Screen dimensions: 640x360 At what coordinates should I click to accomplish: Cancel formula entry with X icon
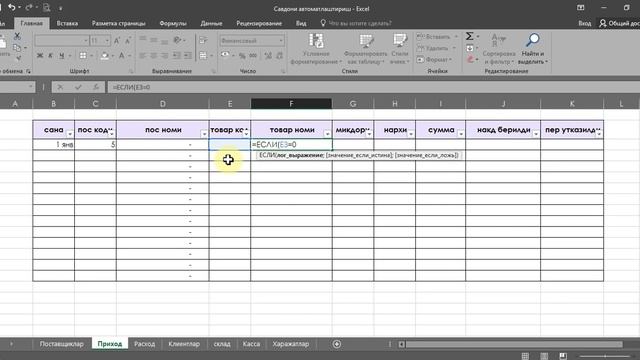click(60, 87)
